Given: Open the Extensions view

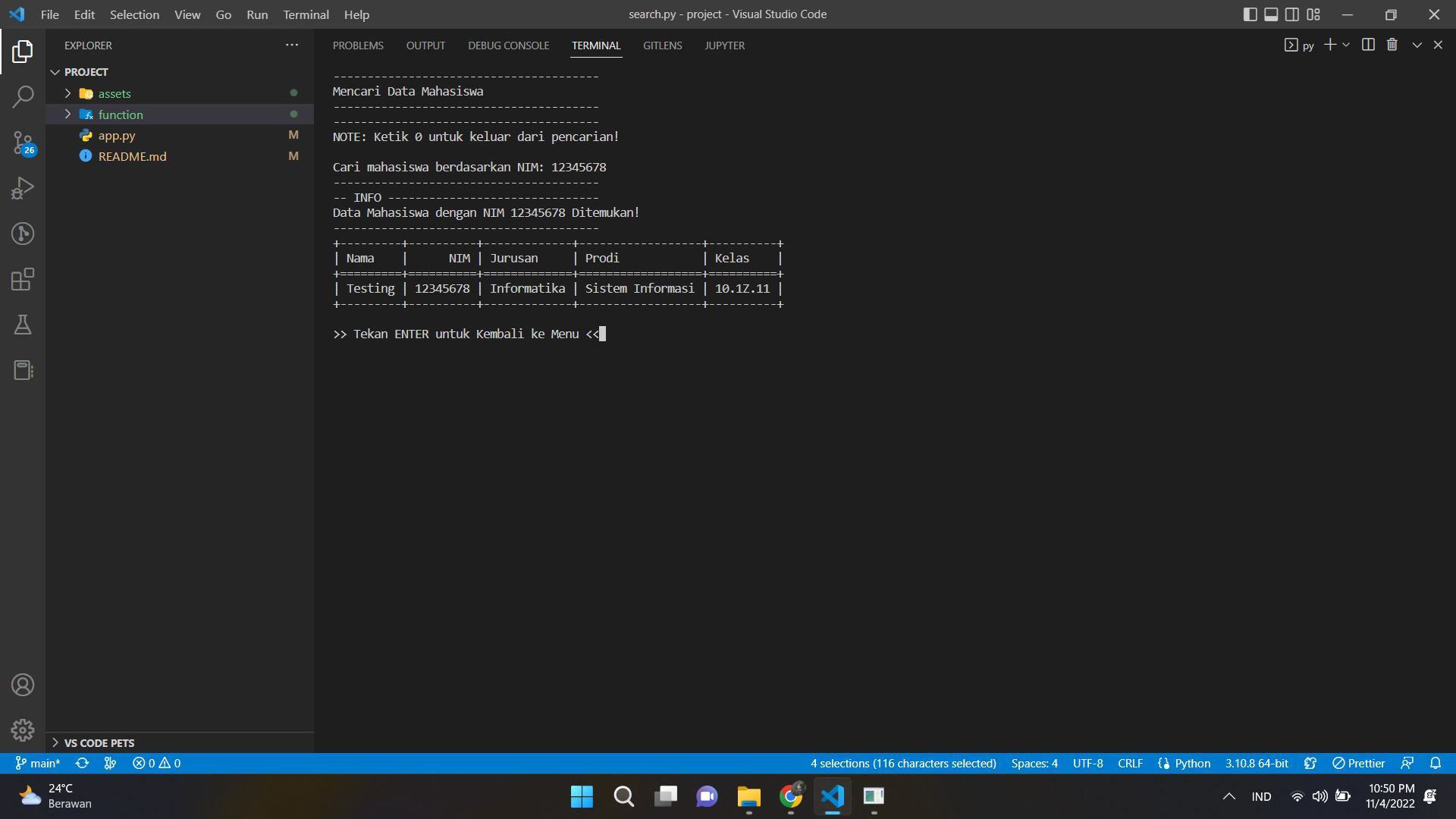Looking at the screenshot, I should (x=23, y=279).
